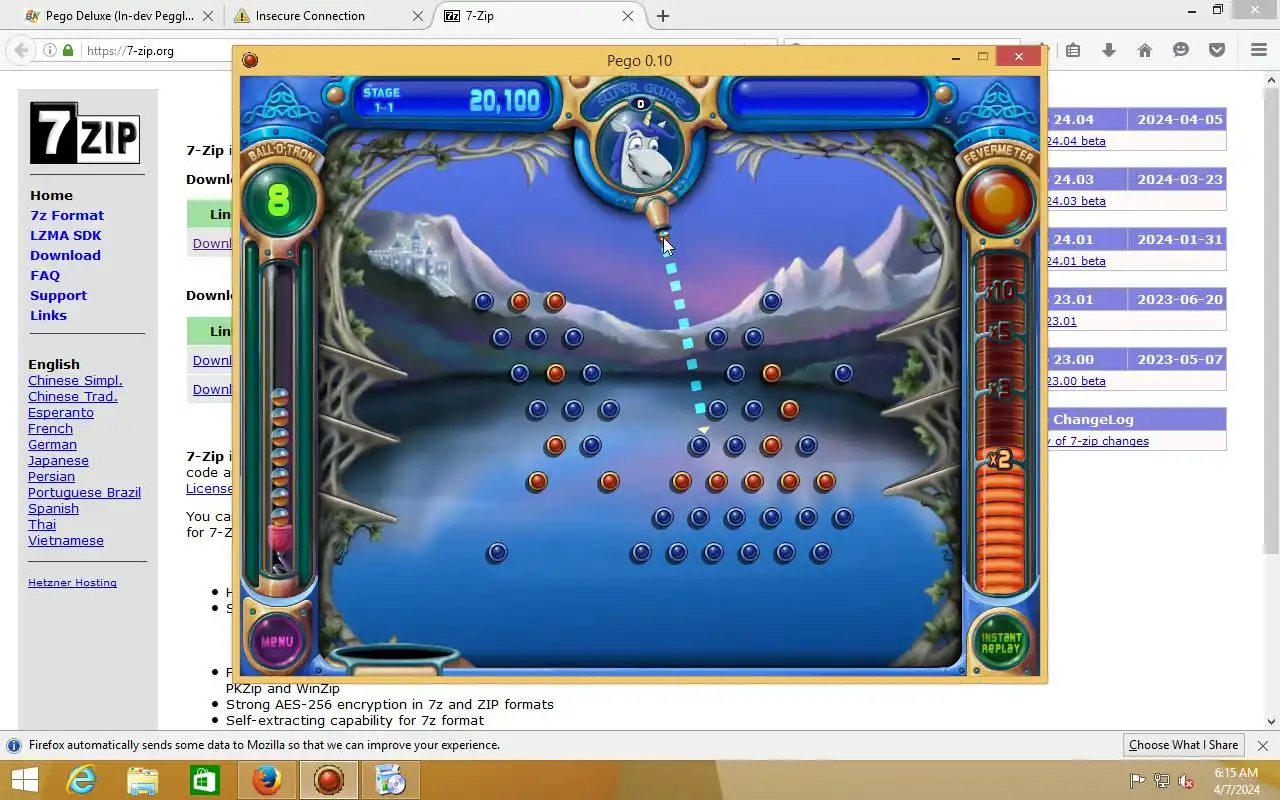Click the muted volume tray icon
The width and height of the screenshot is (1280, 800).
coord(1186,781)
